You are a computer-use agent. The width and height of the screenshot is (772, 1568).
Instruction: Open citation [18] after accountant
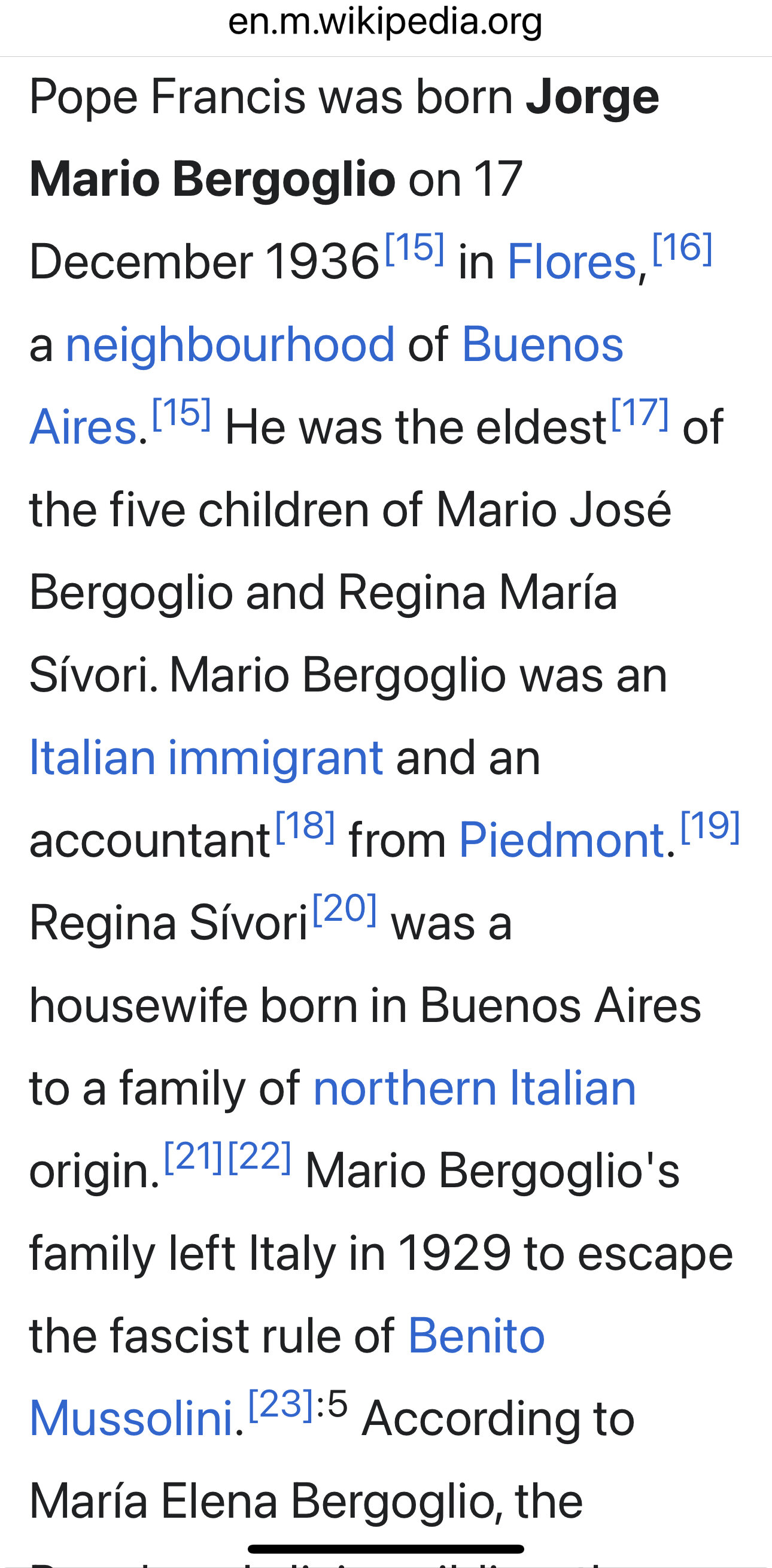(305, 827)
